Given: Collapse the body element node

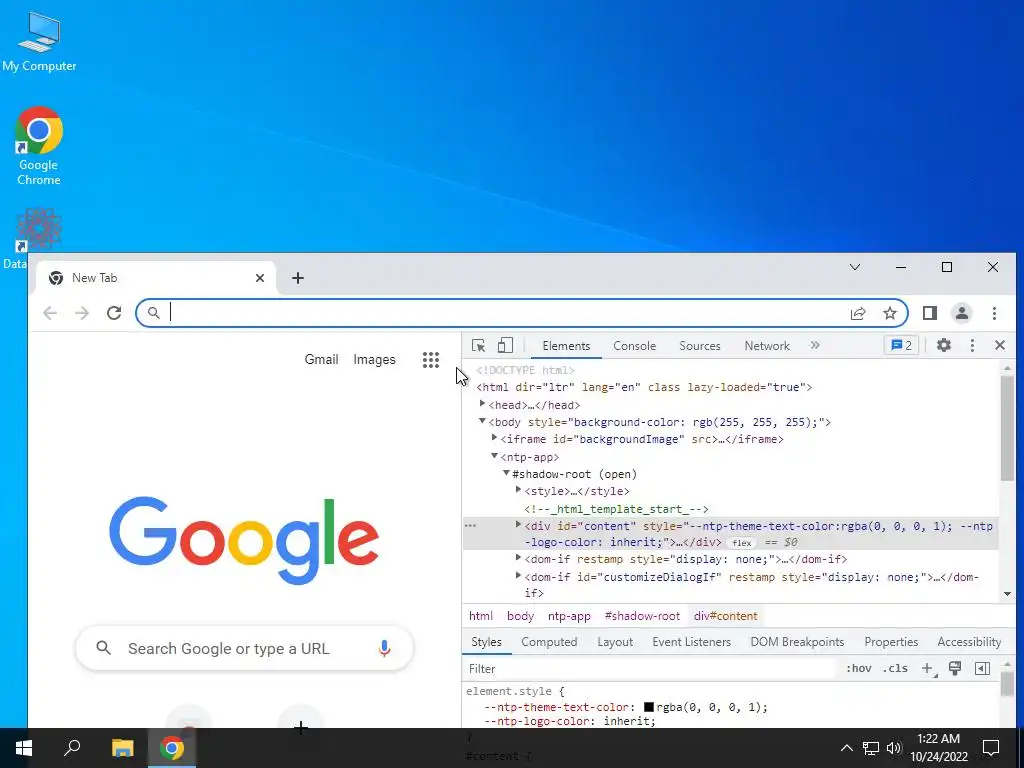Looking at the screenshot, I should 483,421.
